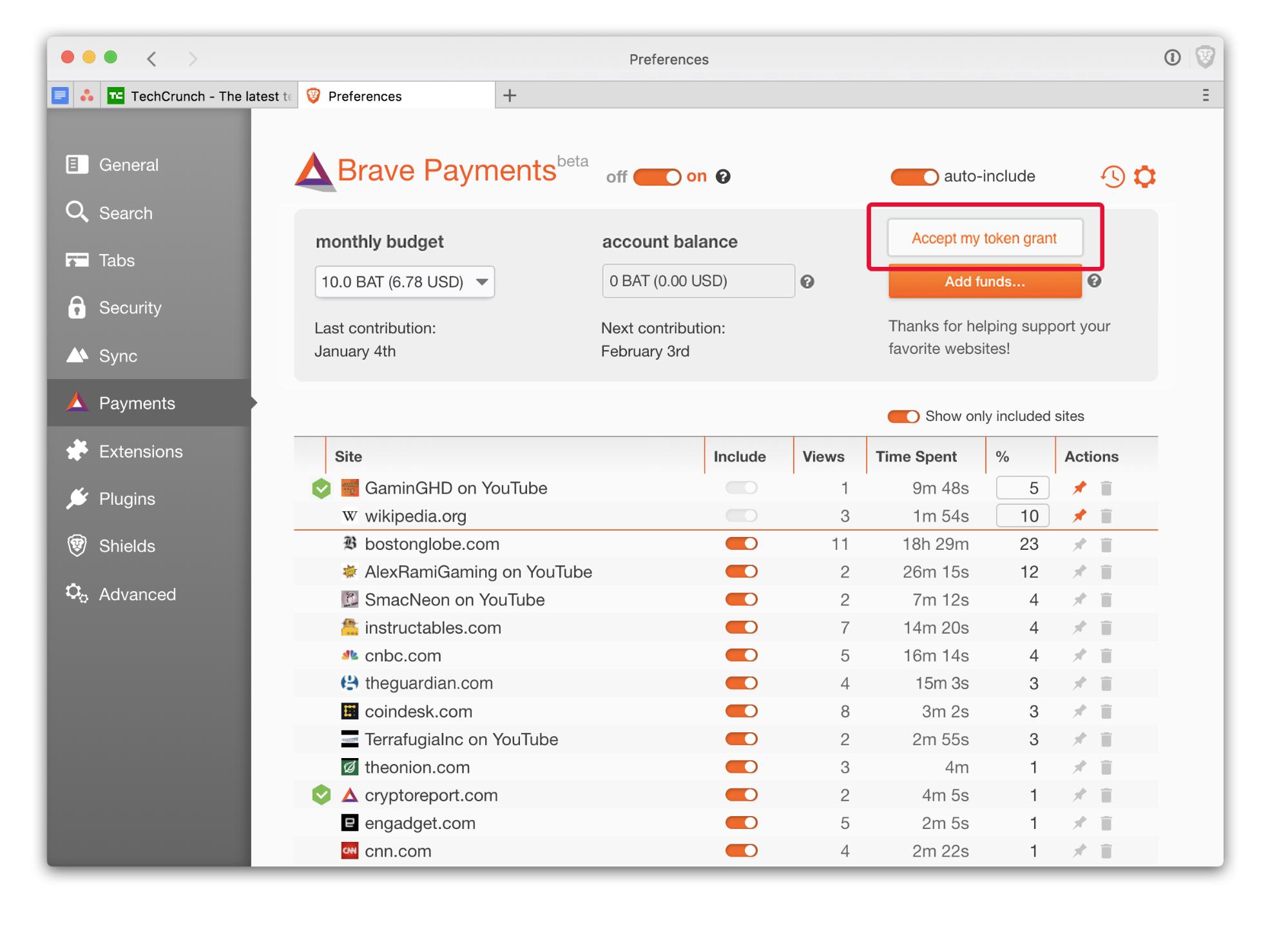Open bostonglobe.com site link
This screenshot has height=945, width=1288.
point(432,543)
